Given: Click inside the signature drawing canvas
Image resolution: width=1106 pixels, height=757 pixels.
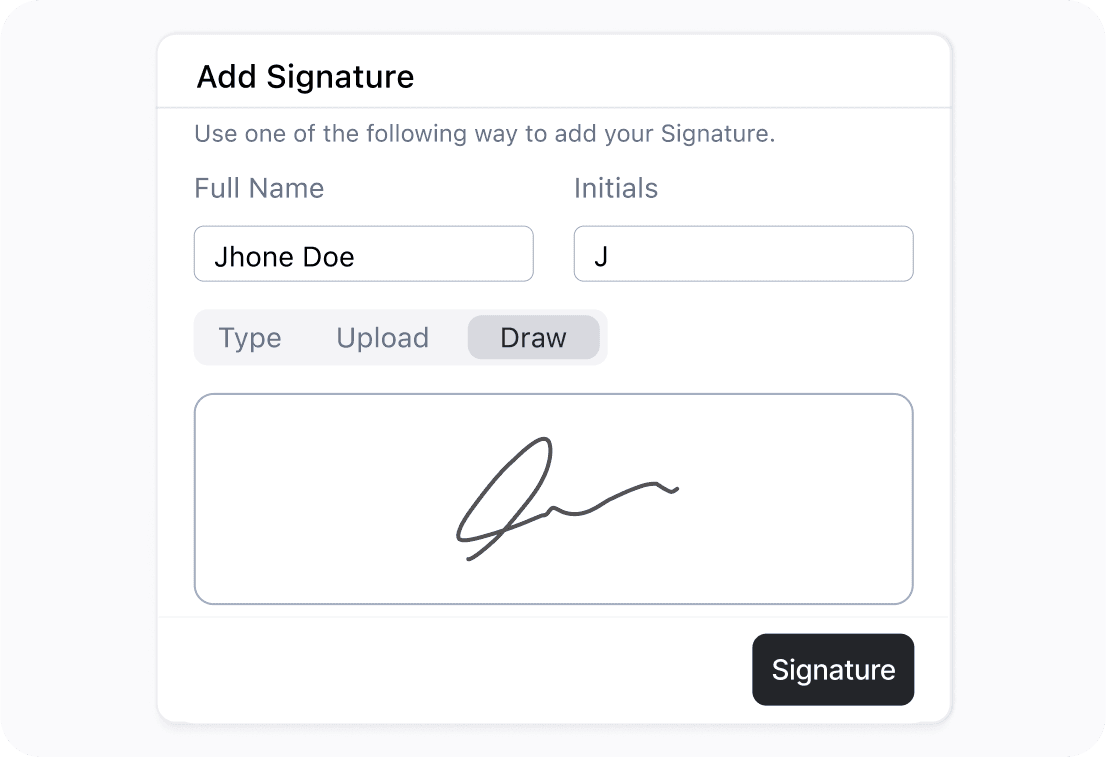Looking at the screenshot, I should 553,499.
